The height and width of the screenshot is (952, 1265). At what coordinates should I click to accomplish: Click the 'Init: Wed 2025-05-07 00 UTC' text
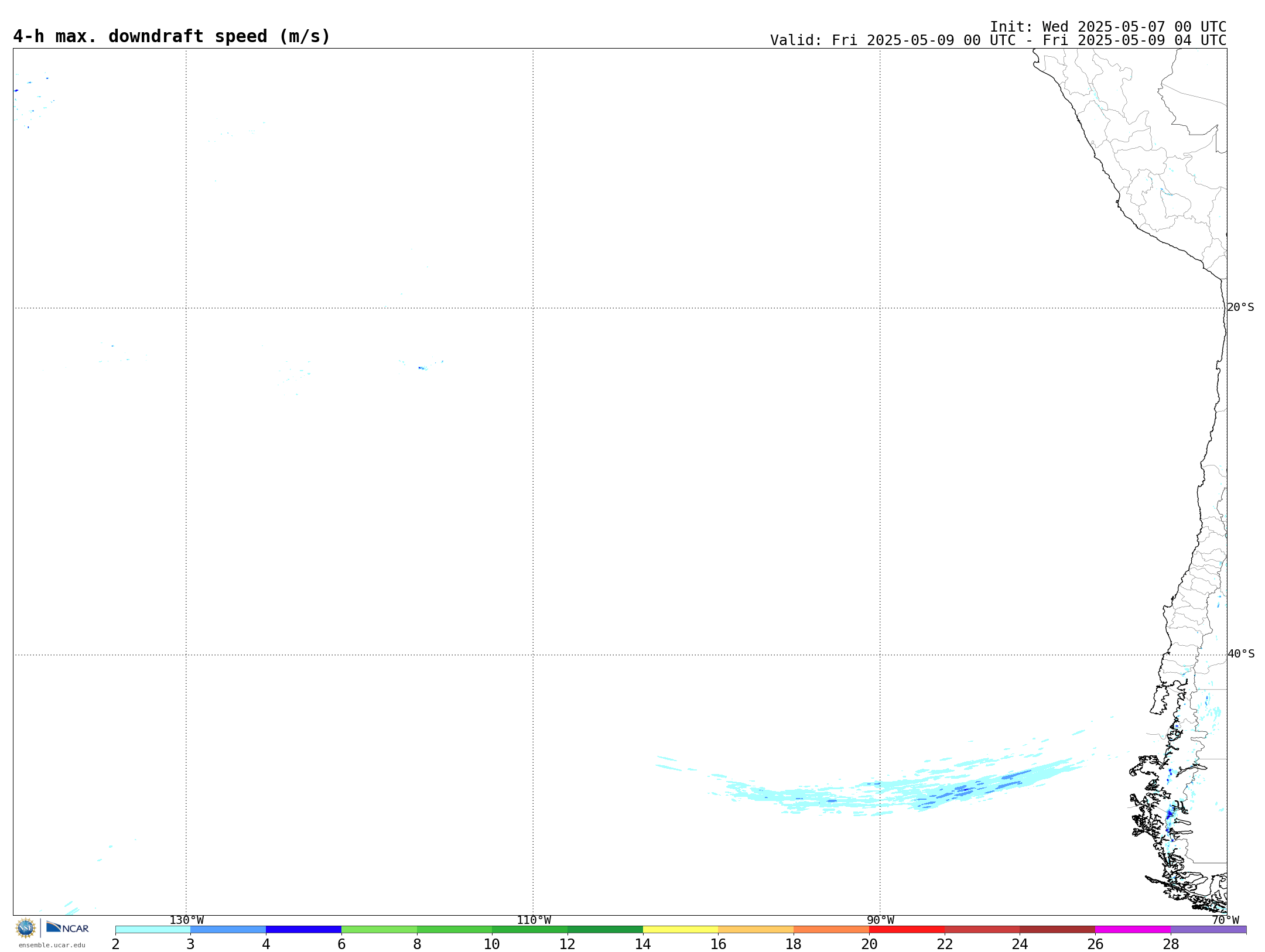[1108, 27]
